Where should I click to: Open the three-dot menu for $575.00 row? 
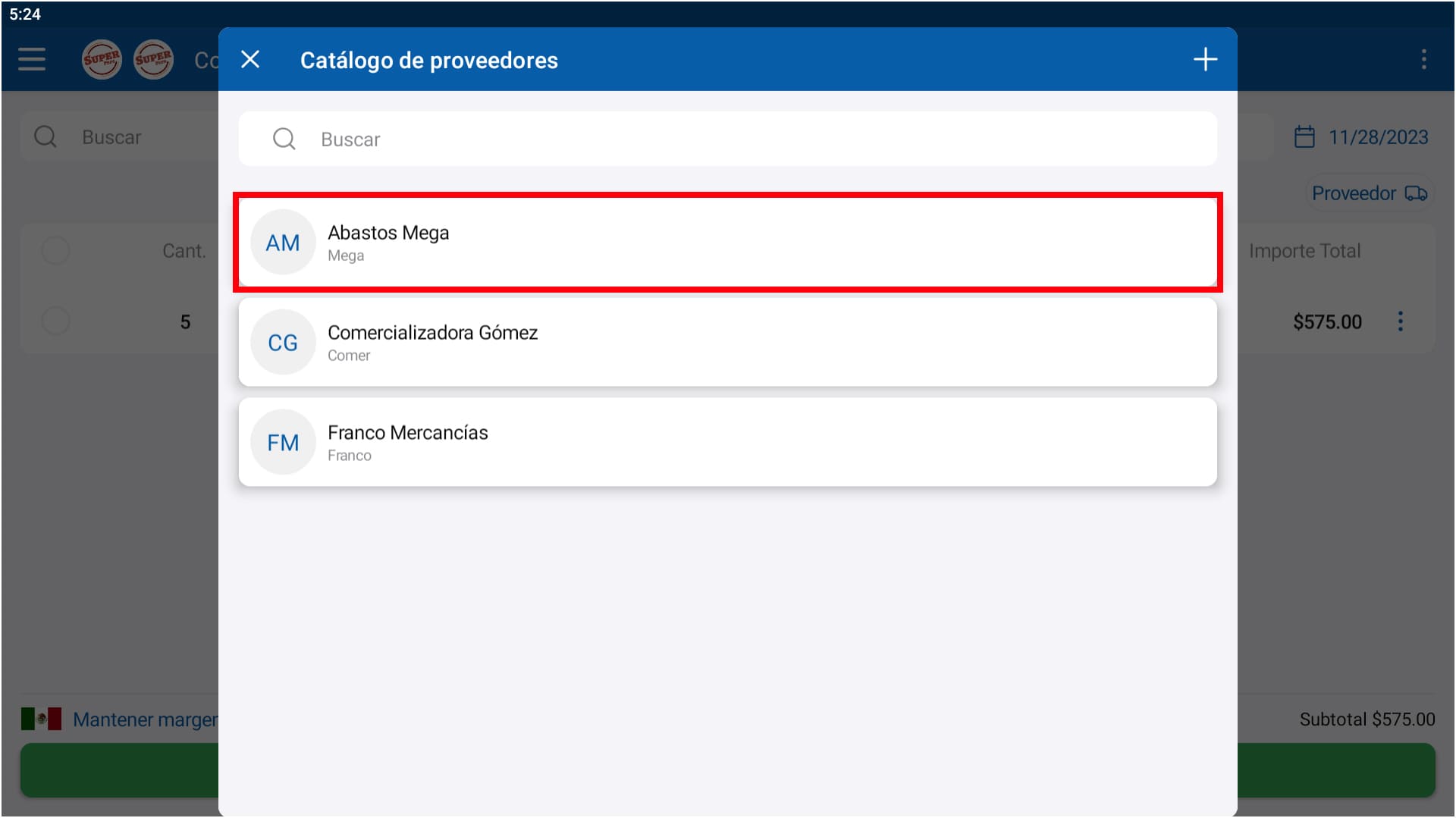coord(1400,321)
